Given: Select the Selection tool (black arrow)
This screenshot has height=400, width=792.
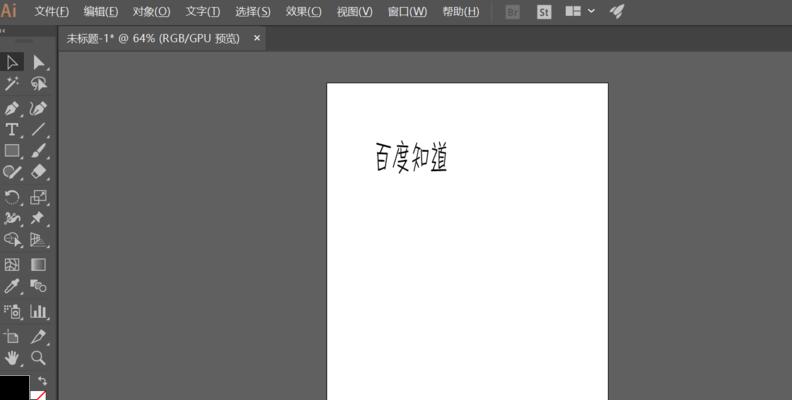Looking at the screenshot, I should 12,62.
